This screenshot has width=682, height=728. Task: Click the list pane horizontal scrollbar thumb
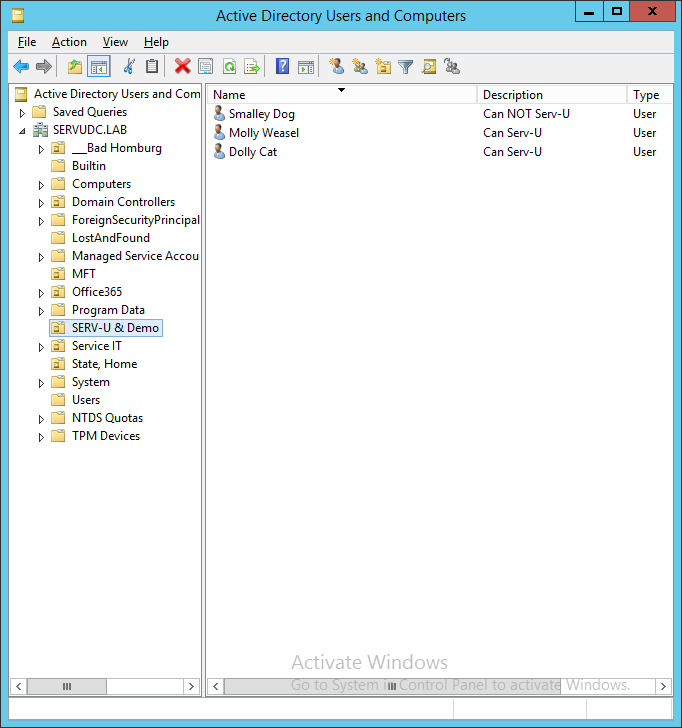click(x=392, y=686)
